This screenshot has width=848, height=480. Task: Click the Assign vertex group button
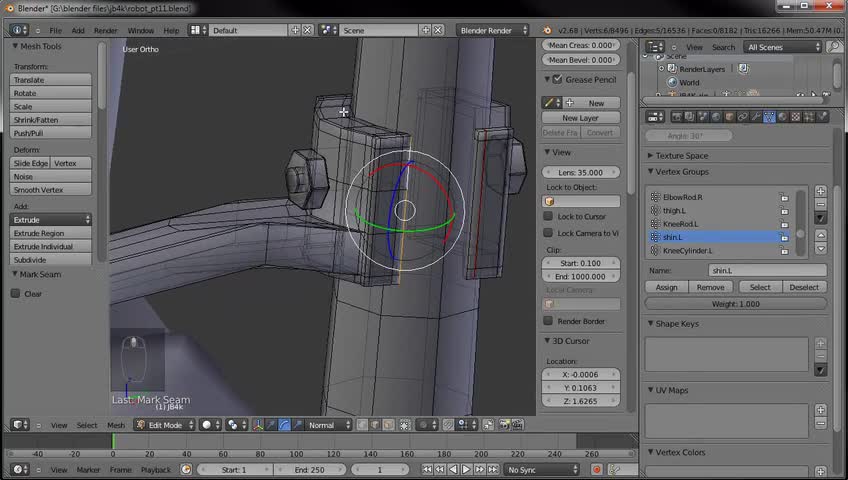click(666, 287)
